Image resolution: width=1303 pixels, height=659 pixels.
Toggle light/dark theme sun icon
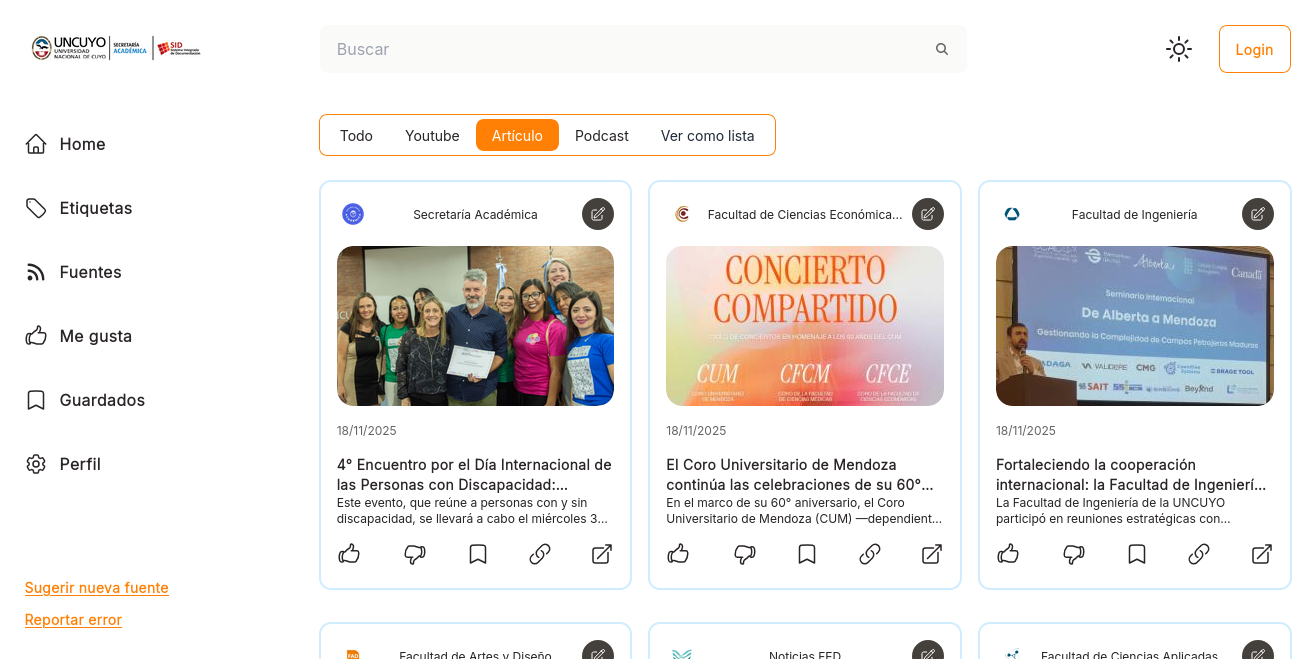[1179, 49]
